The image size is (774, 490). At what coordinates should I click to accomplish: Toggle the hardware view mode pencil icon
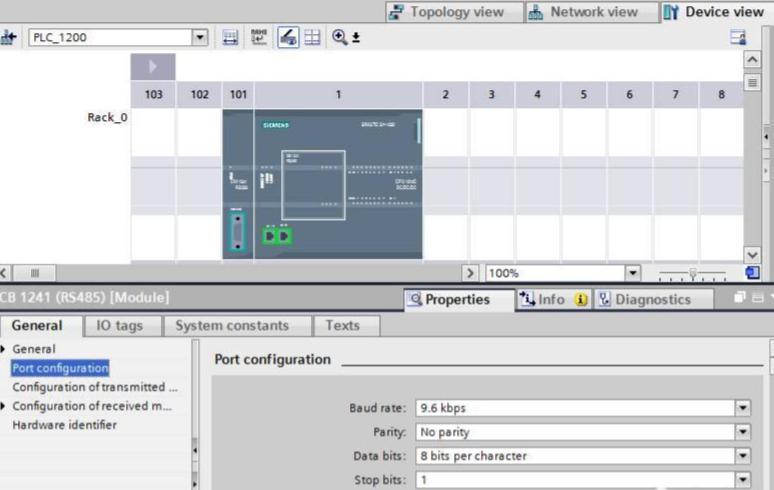click(x=288, y=38)
